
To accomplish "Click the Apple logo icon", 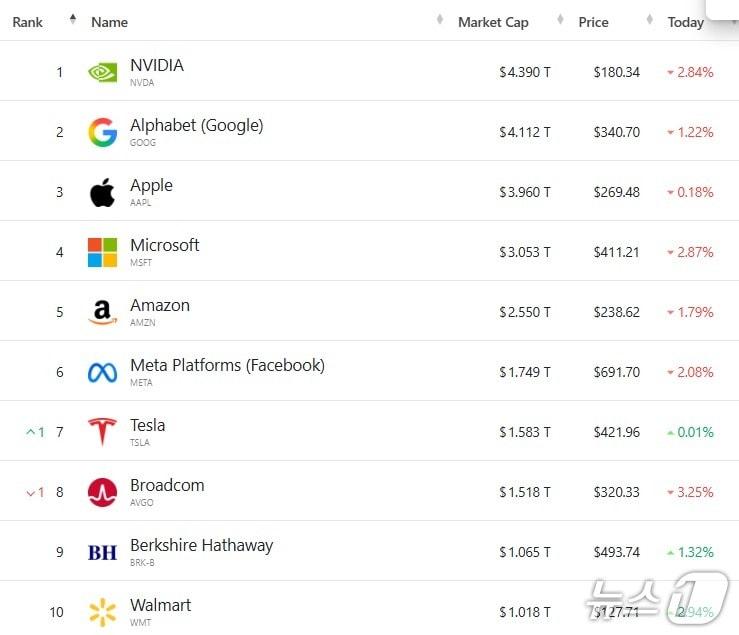I will point(102,192).
